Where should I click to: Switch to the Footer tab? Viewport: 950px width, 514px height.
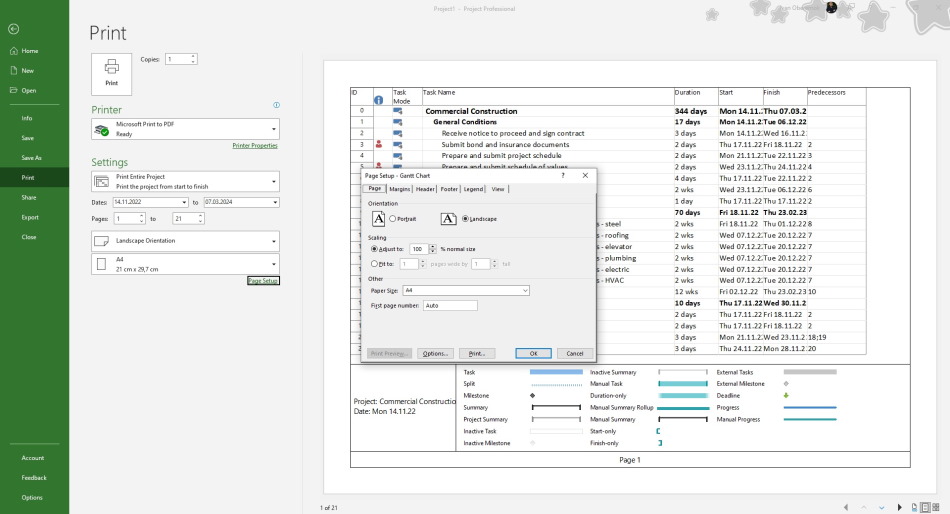pyautogui.click(x=449, y=189)
